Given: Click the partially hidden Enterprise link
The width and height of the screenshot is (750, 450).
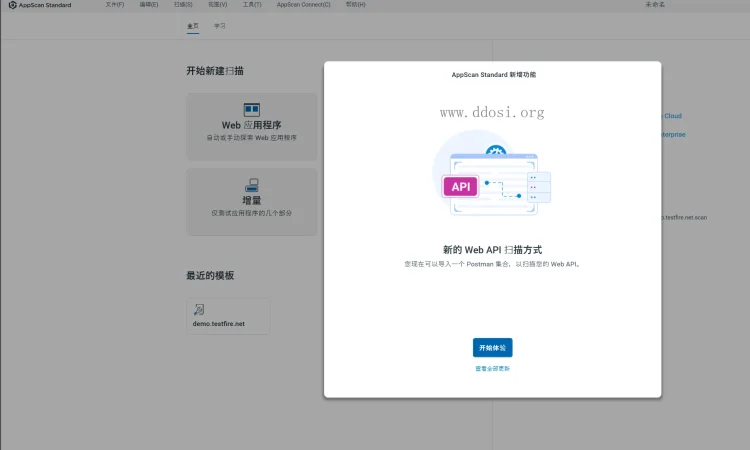Looking at the screenshot, I should pyautogui.click(x=673, y=135).
